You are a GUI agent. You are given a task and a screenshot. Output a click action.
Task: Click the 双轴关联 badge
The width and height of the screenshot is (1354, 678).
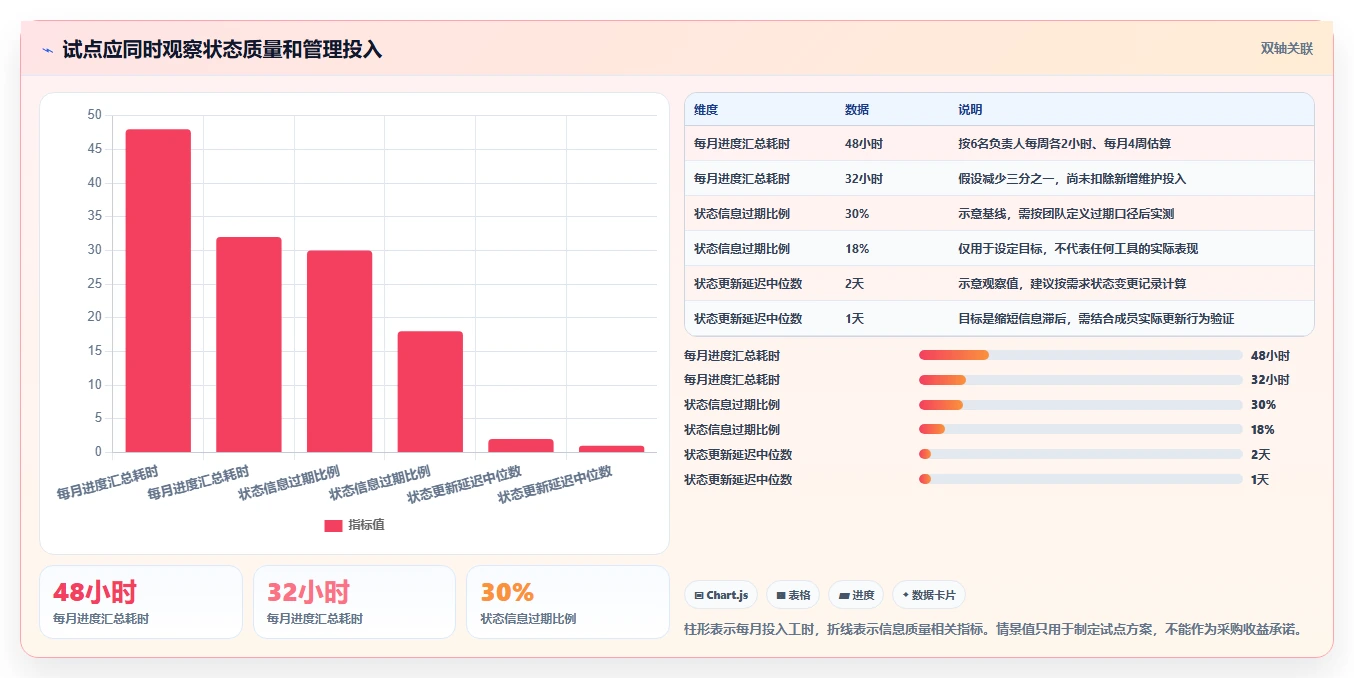click(1286, 48)
